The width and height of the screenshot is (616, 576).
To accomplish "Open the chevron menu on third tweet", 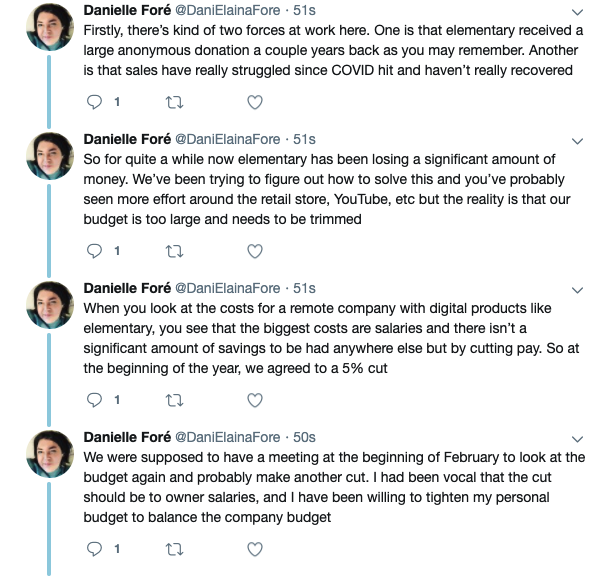I will (577, 289).
